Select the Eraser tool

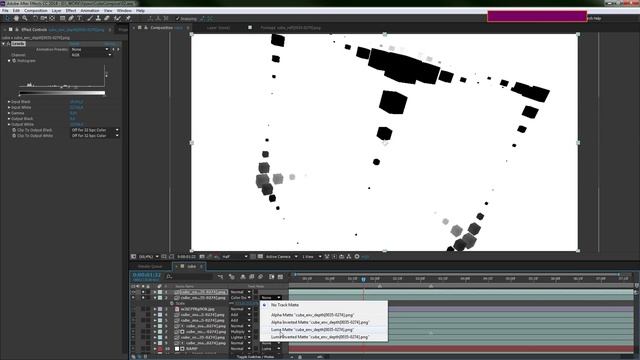click(107, 18)
